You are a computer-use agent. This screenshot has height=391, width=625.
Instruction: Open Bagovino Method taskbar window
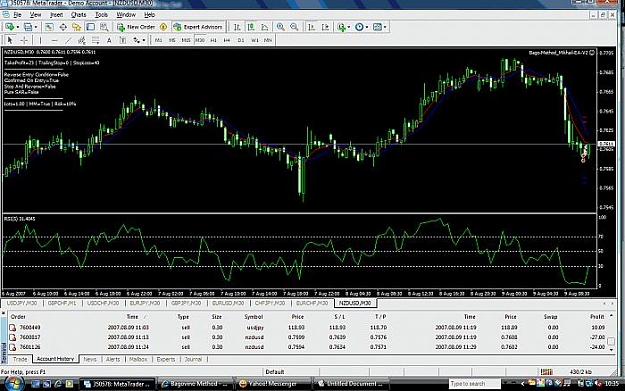pyautogui.click(x=195, y=384)
